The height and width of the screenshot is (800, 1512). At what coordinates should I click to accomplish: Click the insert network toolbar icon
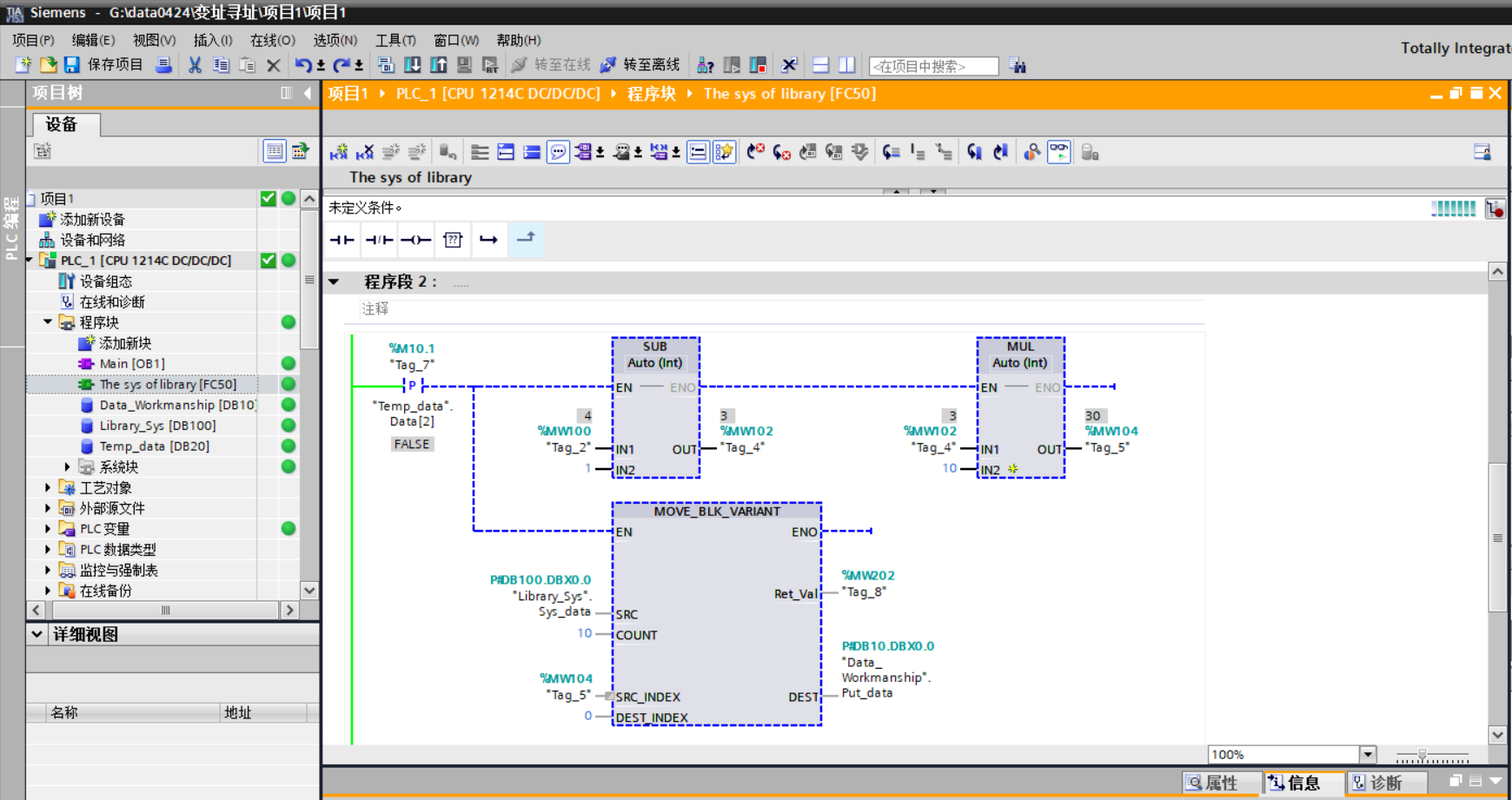(x=339, y=153)
